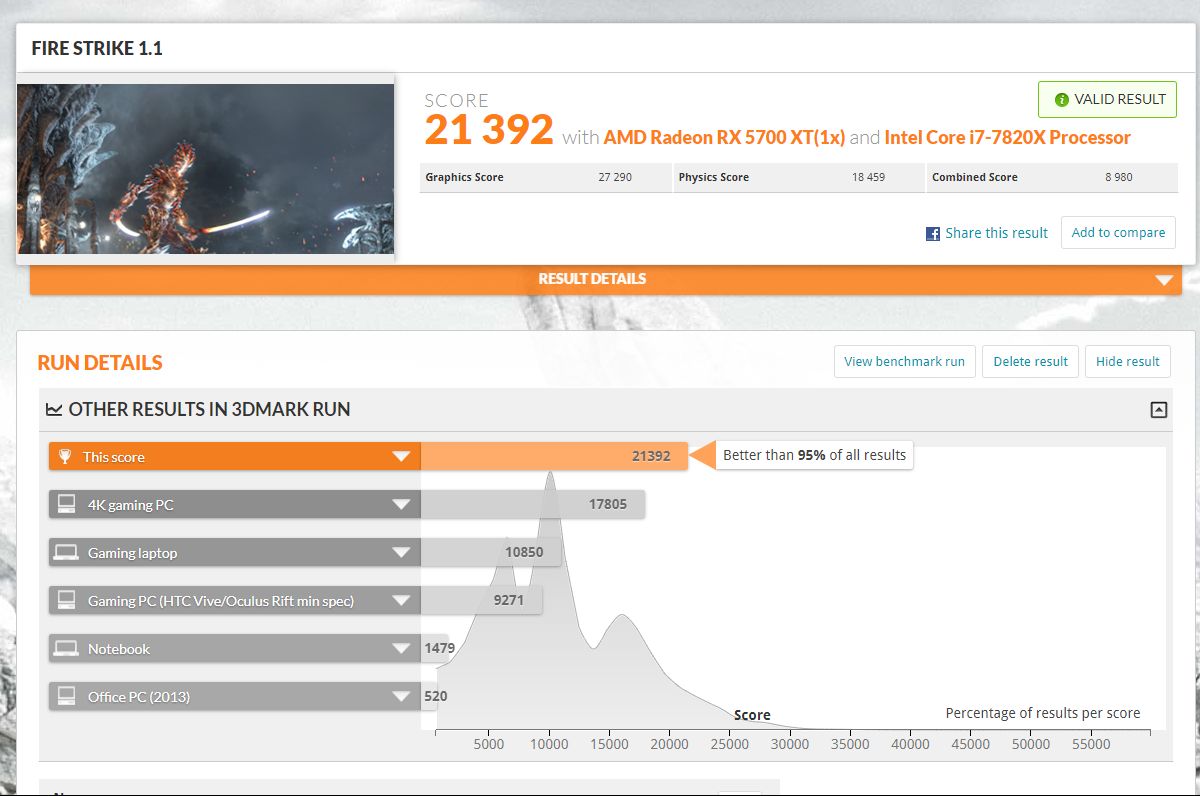
Task: Click the large 21 392 score number
Action: coord(489,130)
